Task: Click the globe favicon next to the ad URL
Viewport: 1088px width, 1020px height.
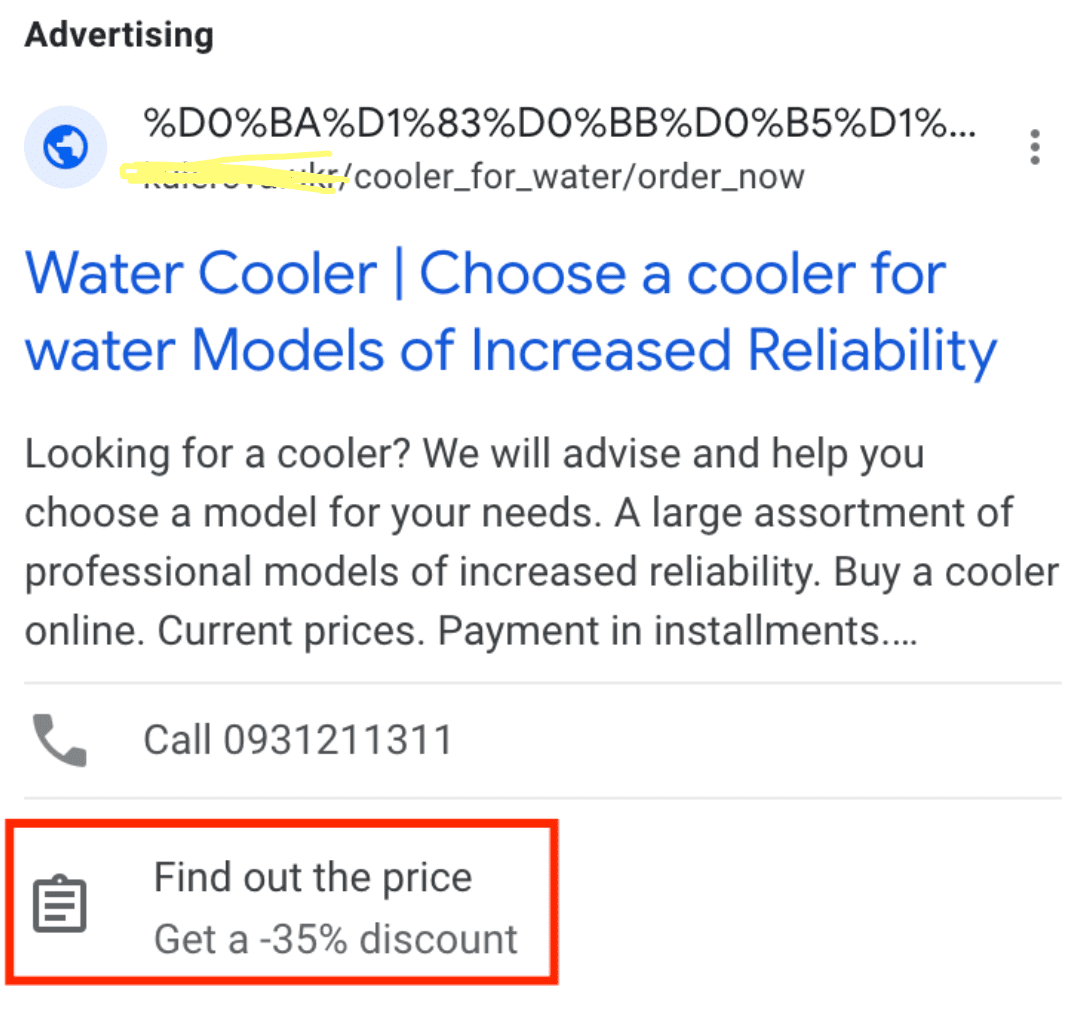Action: click(x=66, y=147)
